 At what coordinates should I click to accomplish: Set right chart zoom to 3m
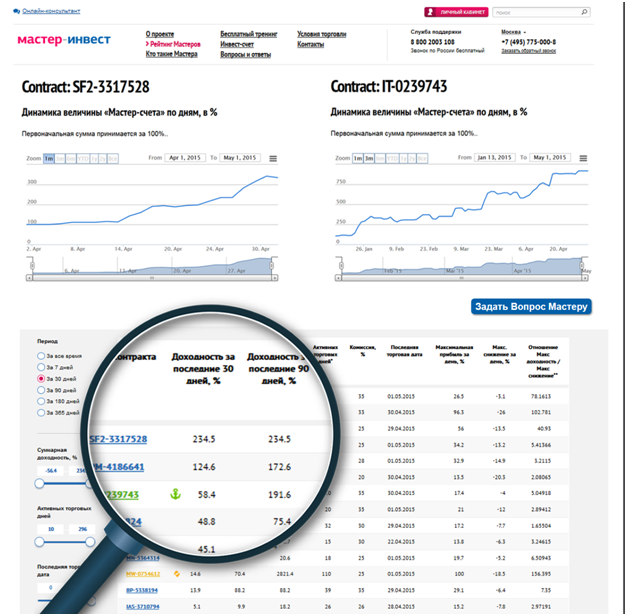(x=369, y=158)
